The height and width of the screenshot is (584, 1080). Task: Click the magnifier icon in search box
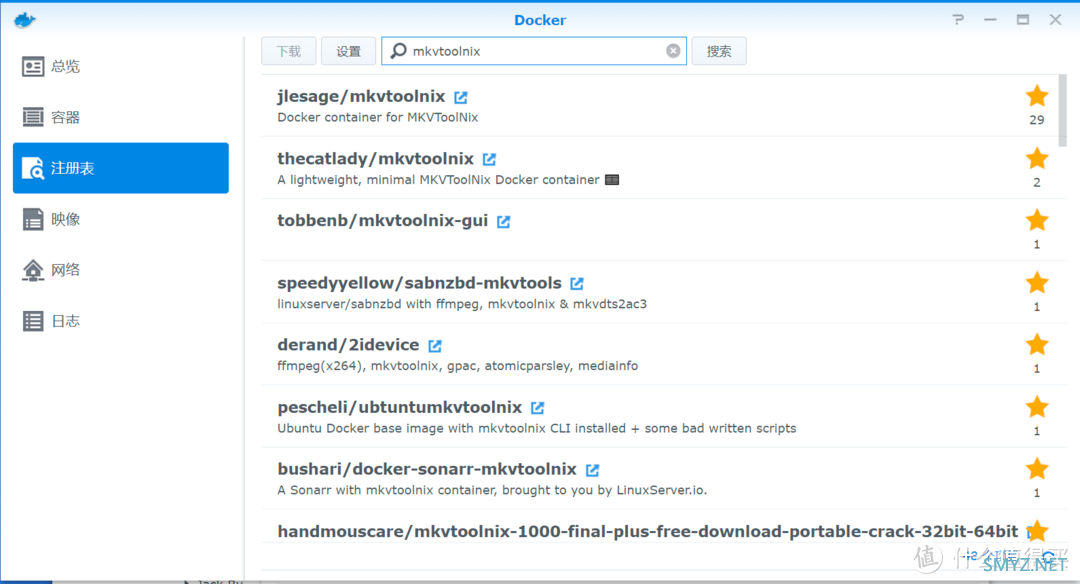[398, 51]
